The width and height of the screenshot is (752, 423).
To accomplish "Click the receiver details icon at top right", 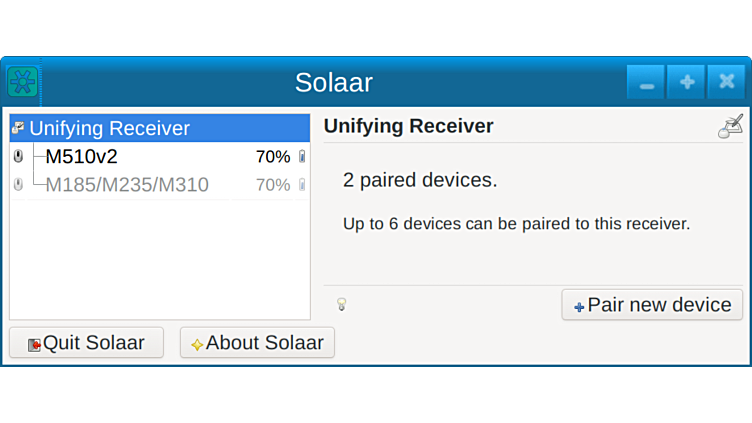I will coord(731,126).
